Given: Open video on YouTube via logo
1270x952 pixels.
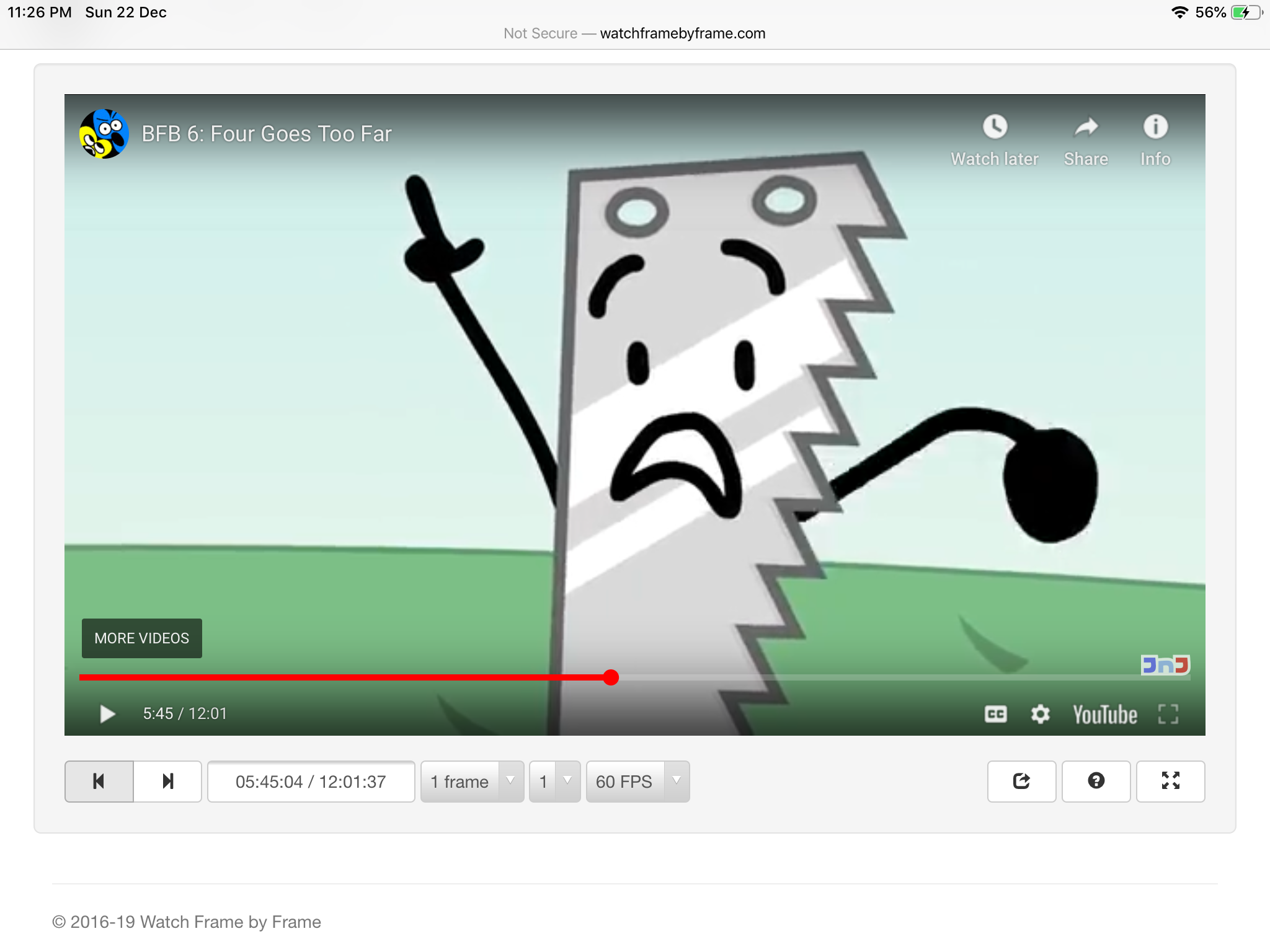Looking at the screenshot, I should pyautogui.click(x=1105, y=715).
